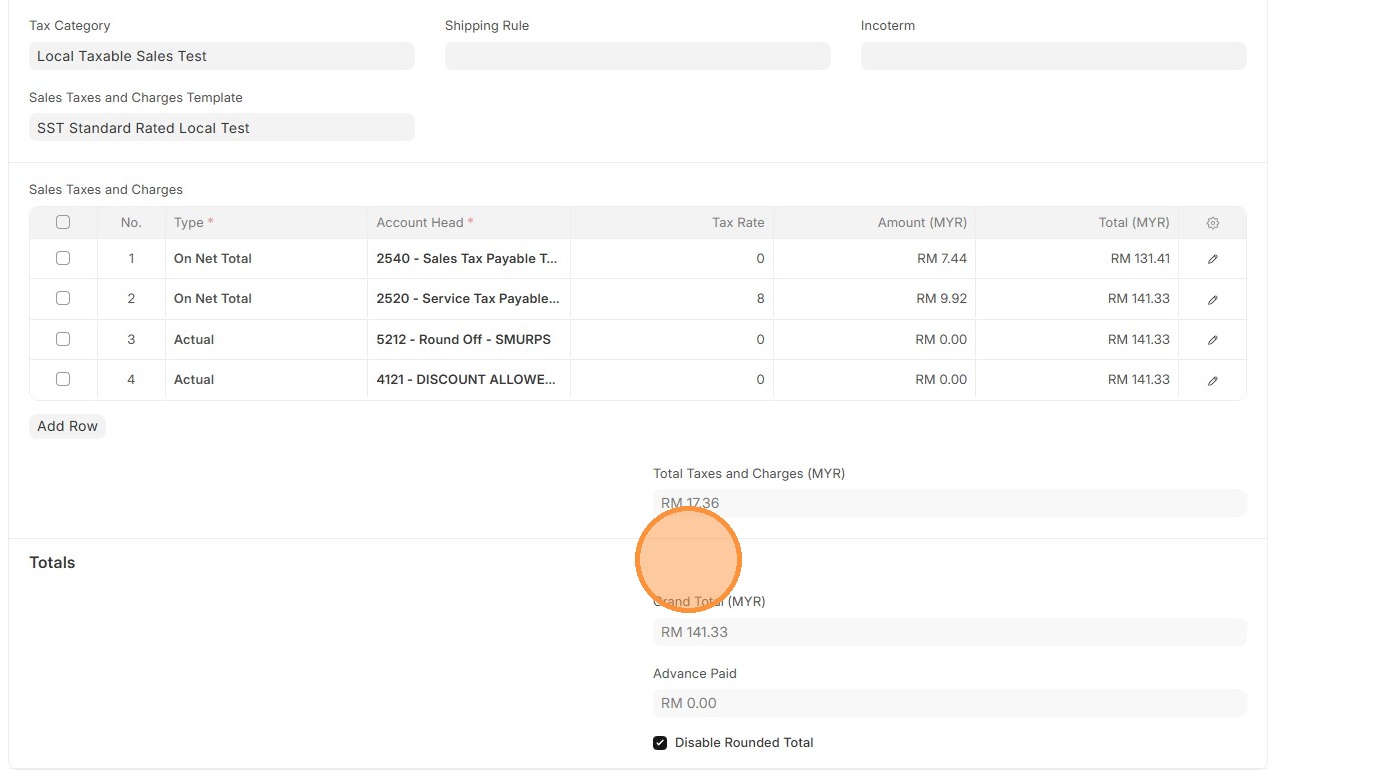
Task: Edit row 1 with the pencil icon
Action: (1212, 259)
